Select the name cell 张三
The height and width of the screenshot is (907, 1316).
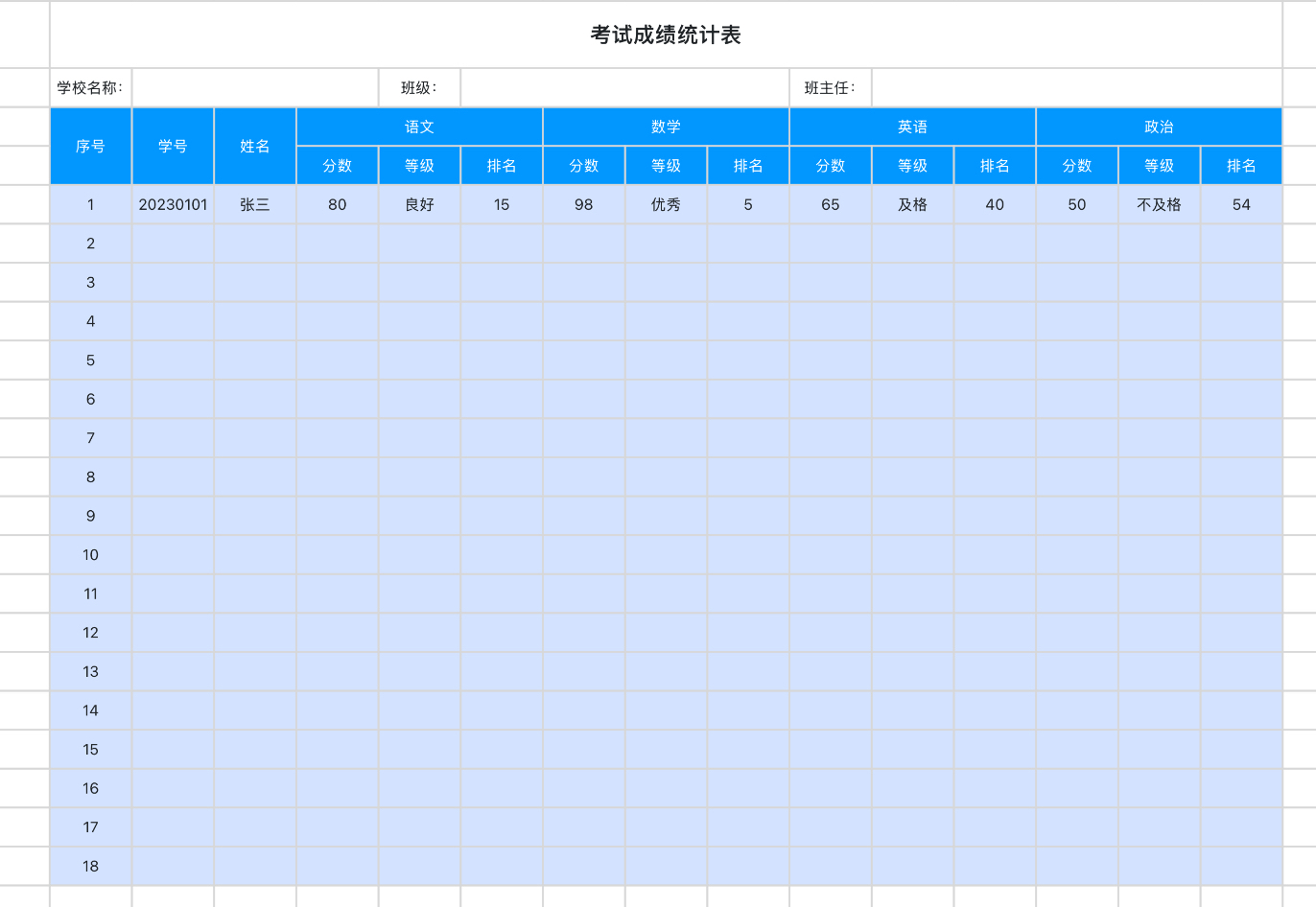tap(255, 204)
